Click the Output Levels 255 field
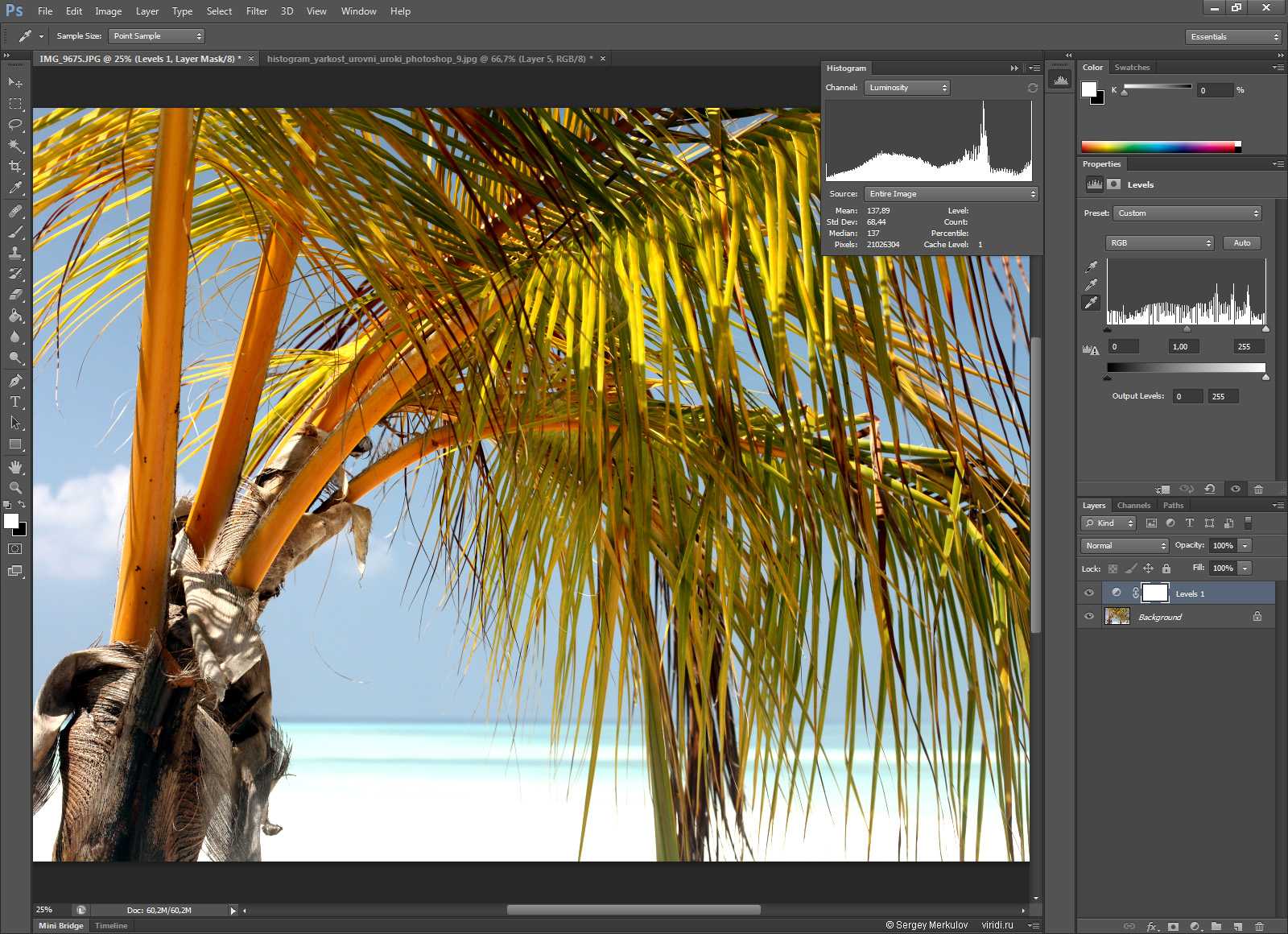 (1223, 396)
